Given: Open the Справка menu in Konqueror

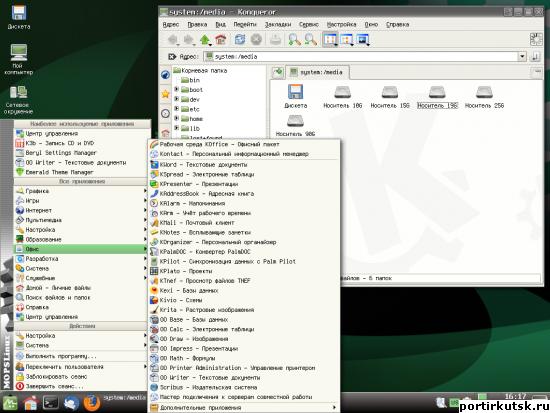Looking at the screenshot, I should click(397, 25).
